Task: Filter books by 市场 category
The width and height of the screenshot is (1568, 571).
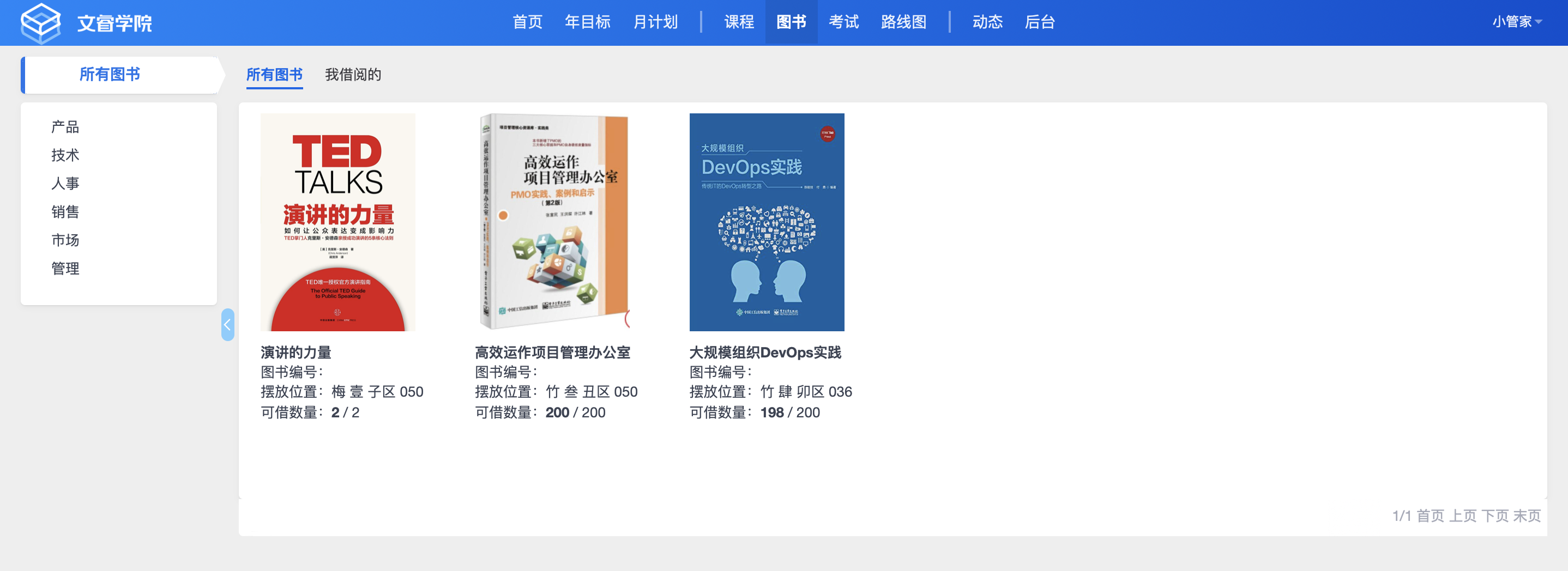Action: tap(65, 240)
